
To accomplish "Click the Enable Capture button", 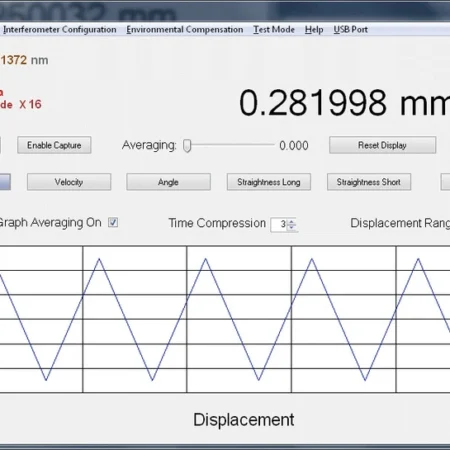I will pos(54,145).
